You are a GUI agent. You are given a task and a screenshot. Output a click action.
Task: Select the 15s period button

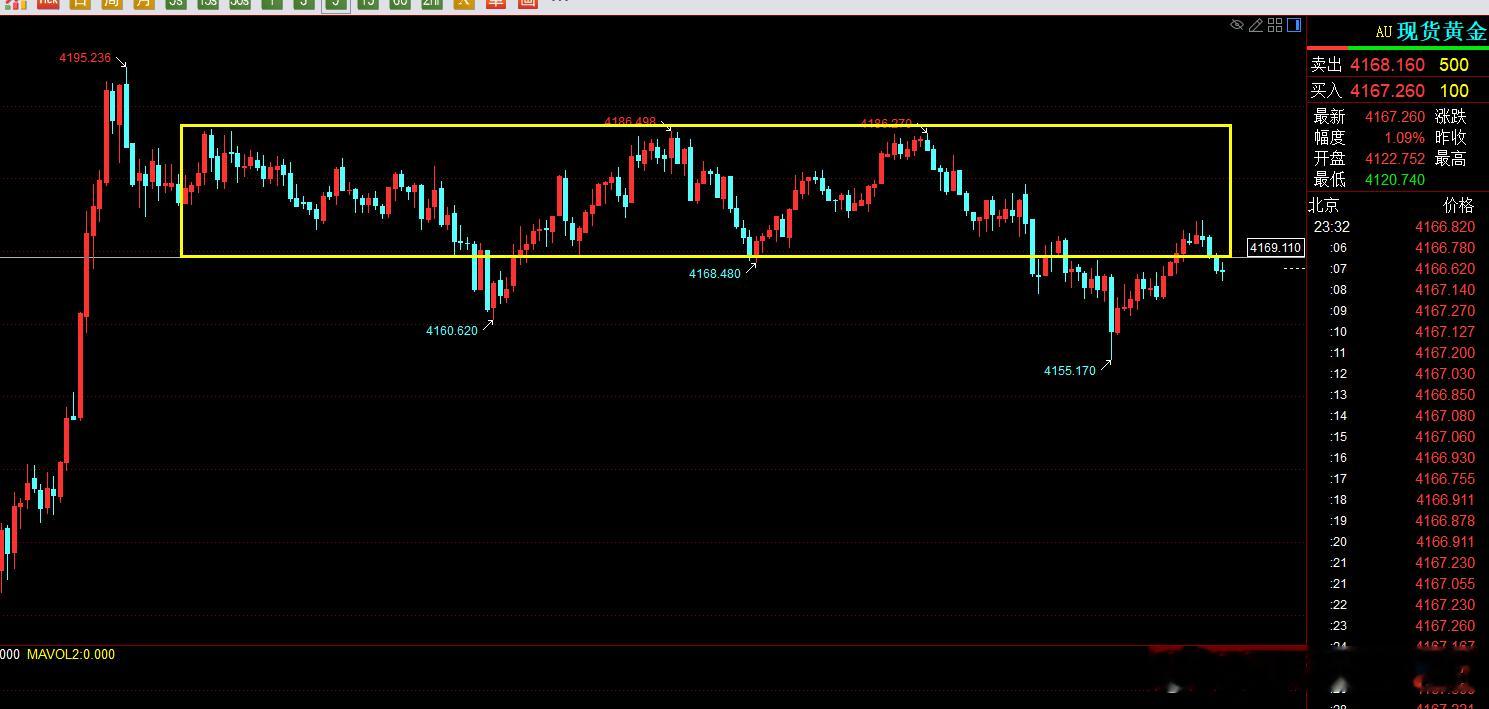point(207,3)
